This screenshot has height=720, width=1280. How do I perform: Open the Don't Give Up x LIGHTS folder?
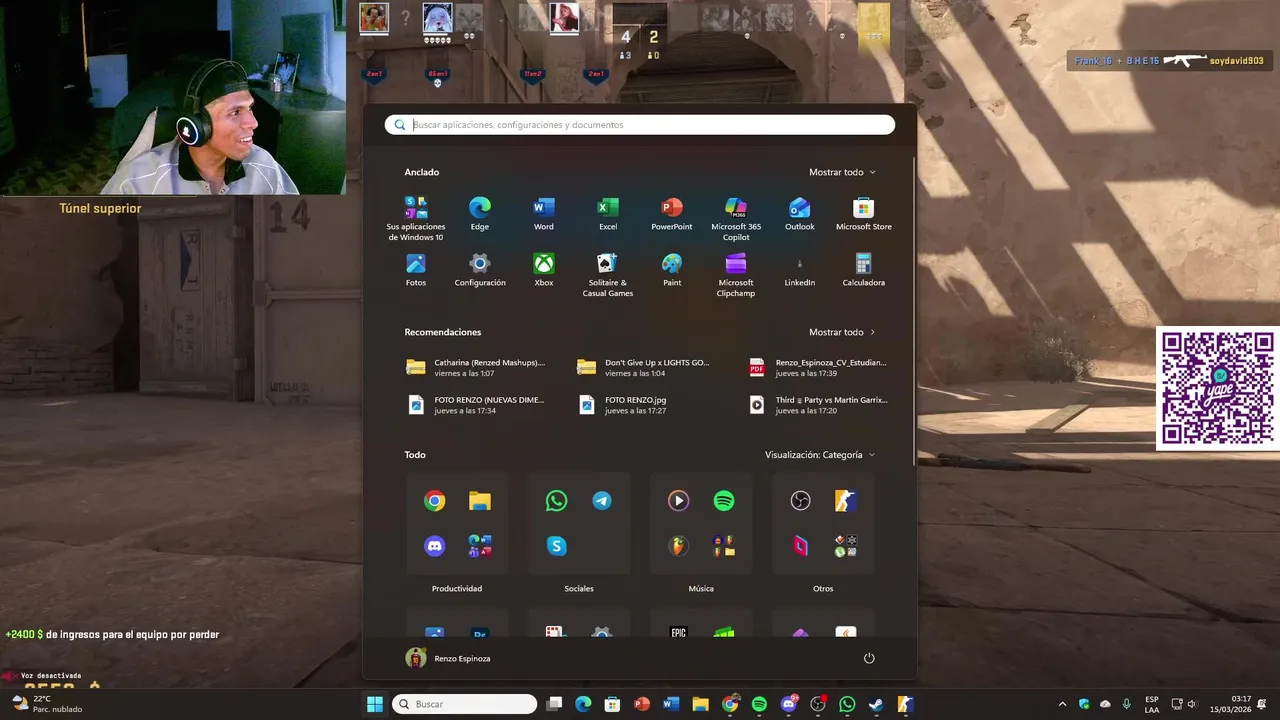[x=644, y=367]
